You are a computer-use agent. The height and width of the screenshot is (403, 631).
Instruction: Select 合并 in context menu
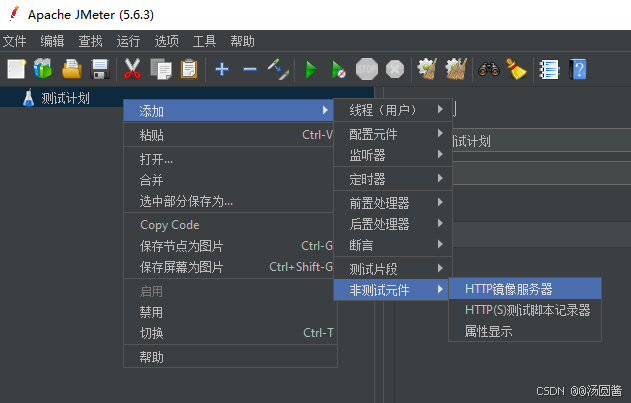229,180
